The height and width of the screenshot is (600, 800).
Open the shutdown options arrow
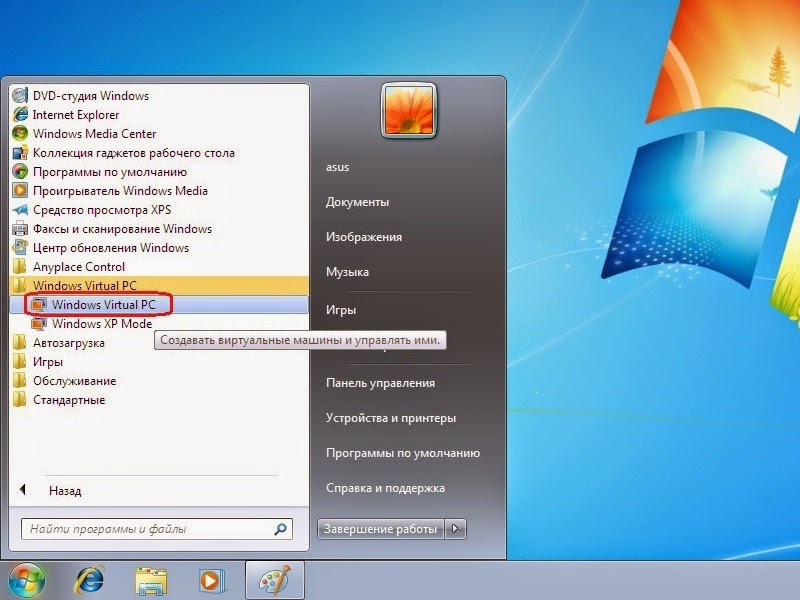click(455, 529)
